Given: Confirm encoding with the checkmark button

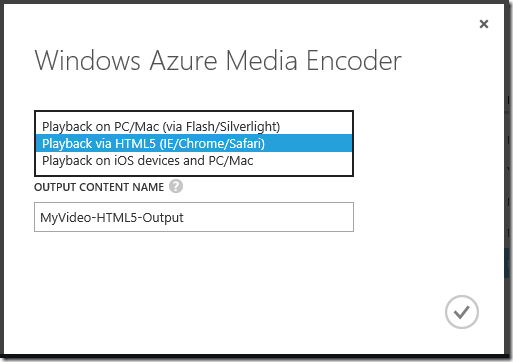Looking at the screenshot, I should click(x=462, y=312).
